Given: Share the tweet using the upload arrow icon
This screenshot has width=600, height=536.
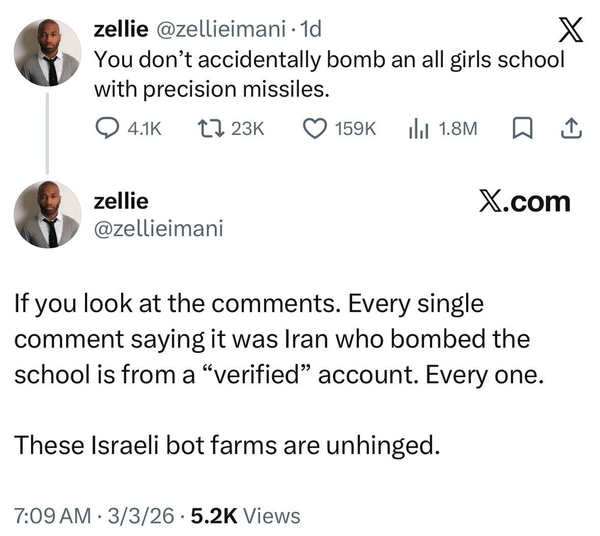Looking at the screenshot, I should [x=571, y=129].
